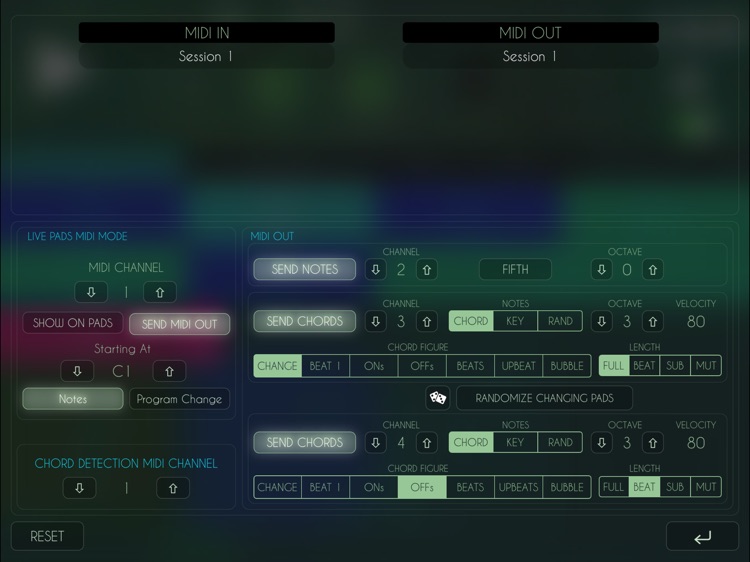
Task: Set channel 3 length to BEAT
Action: (x=644, y=366)
